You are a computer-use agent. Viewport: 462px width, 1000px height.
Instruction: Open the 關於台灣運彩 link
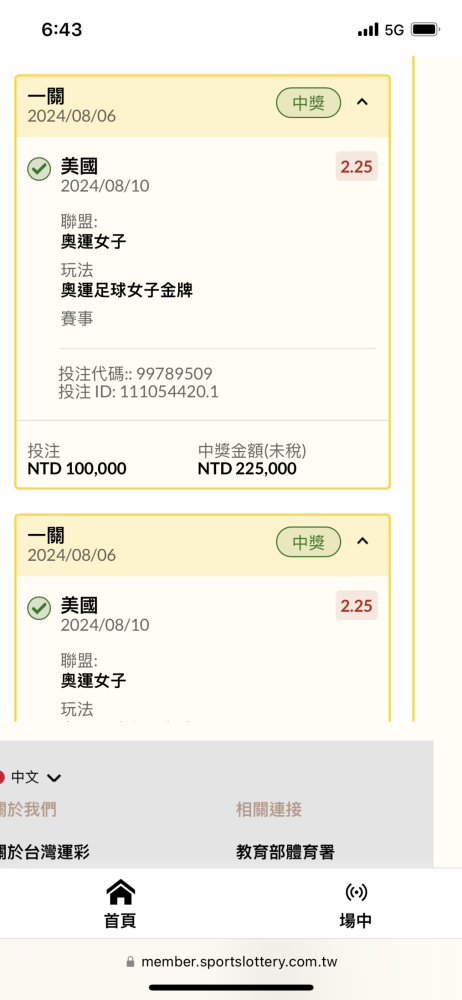[45, 851]
